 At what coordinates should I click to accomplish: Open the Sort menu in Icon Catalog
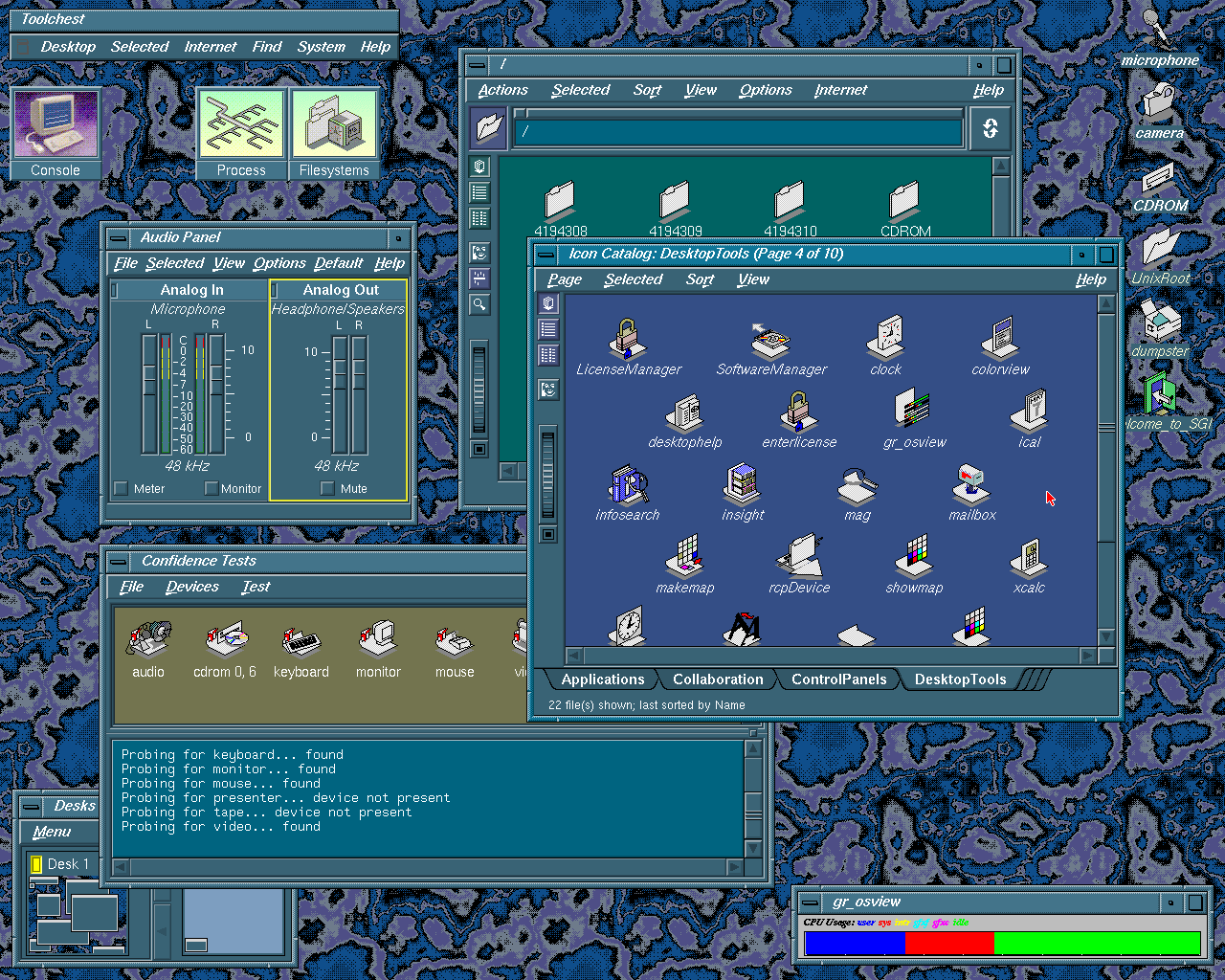(x=700, y=279)
